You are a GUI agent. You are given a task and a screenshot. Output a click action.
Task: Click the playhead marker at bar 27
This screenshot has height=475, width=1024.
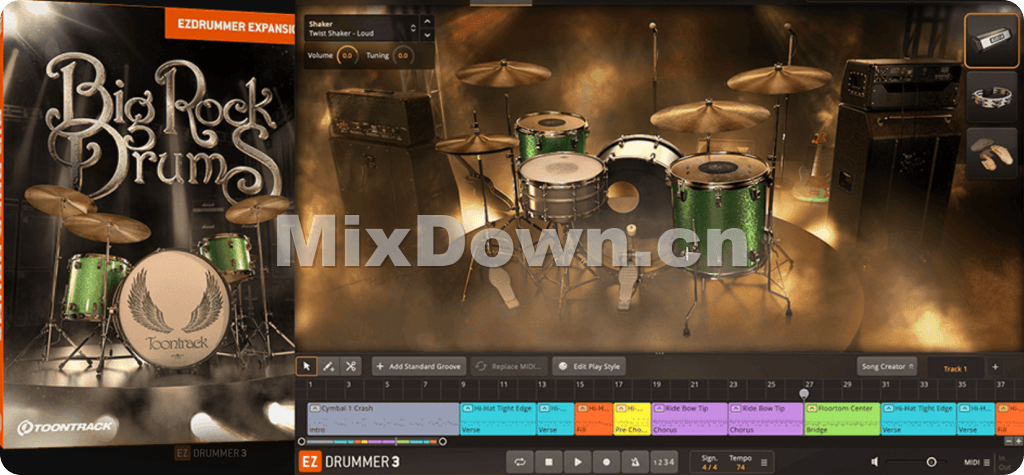(804, 393)
